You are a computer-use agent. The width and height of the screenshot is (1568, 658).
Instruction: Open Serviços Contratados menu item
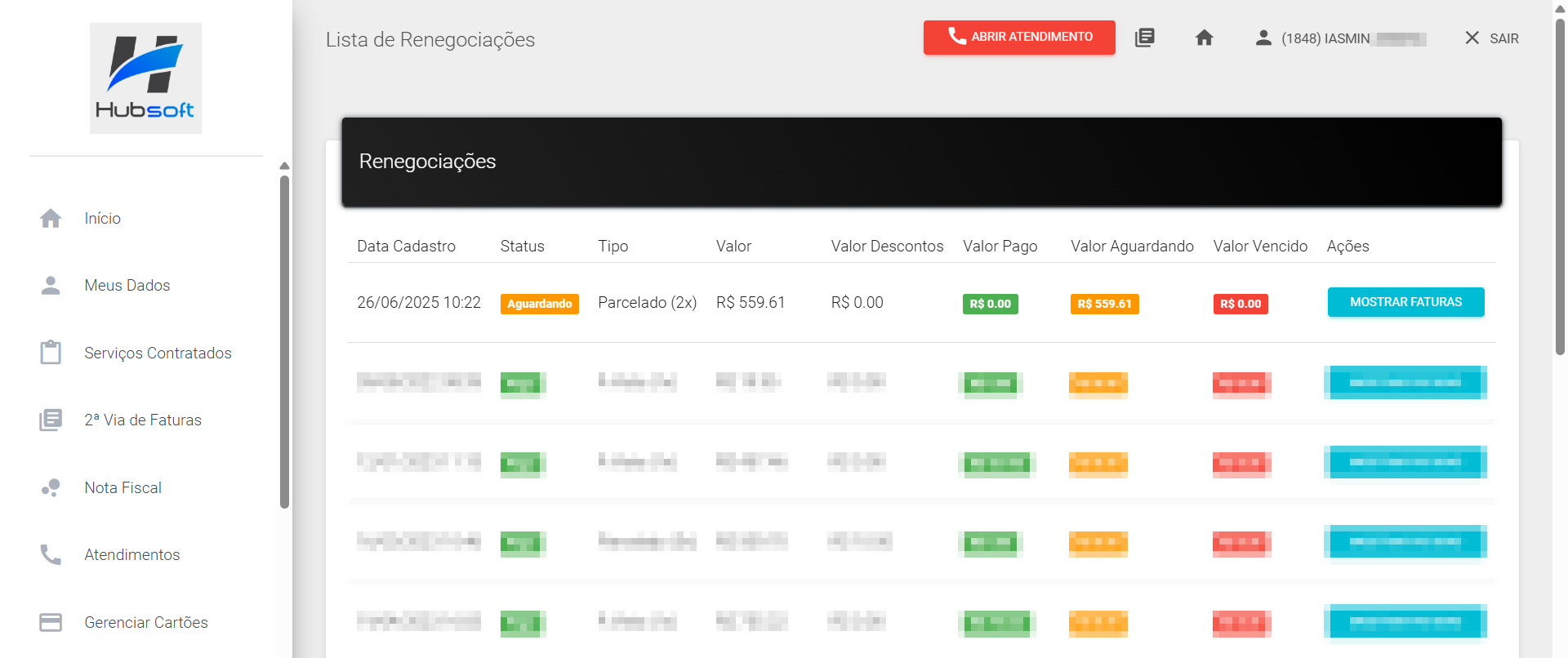tap(158, 353)
